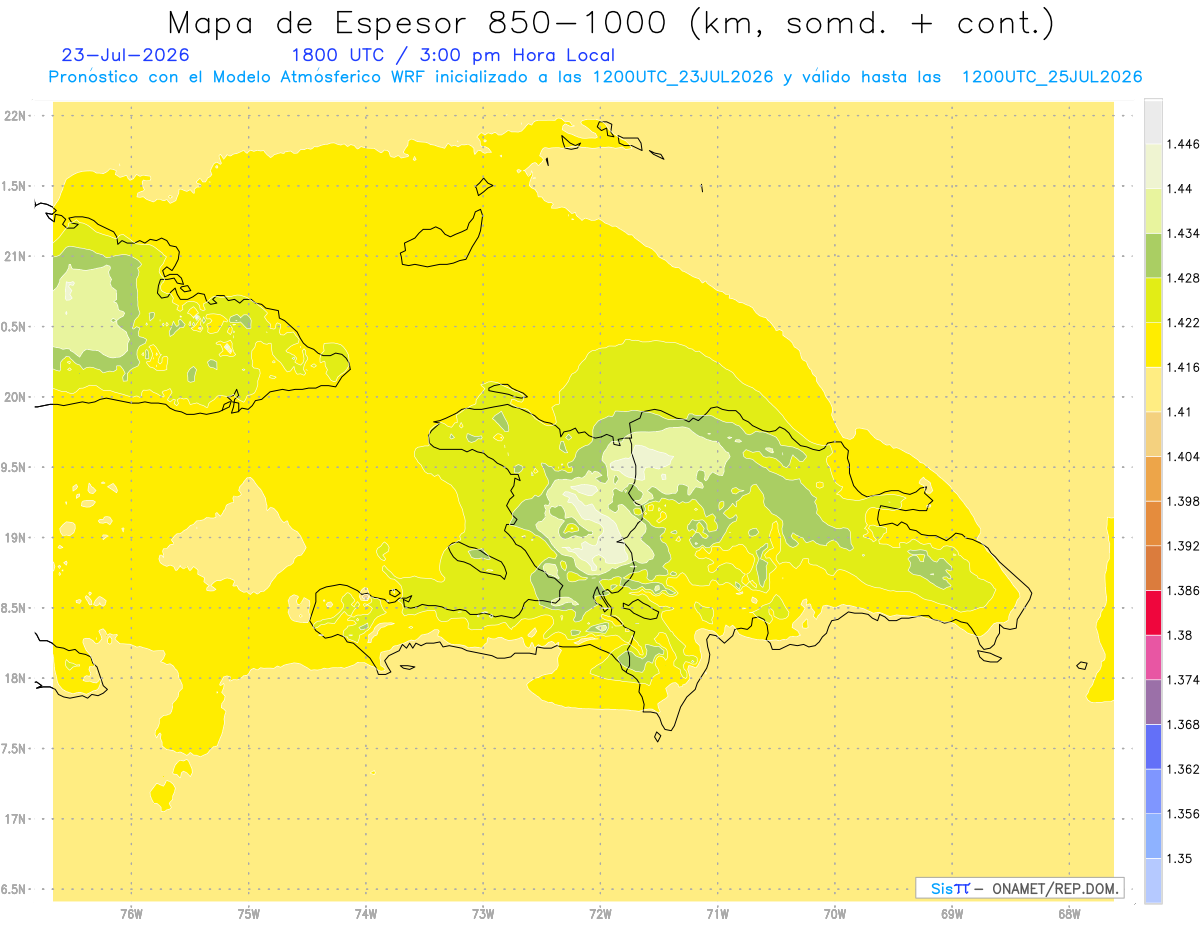Click the "1.35" color bar label
Viewport: 1200px width, 927px height.
click(1179, 858)
